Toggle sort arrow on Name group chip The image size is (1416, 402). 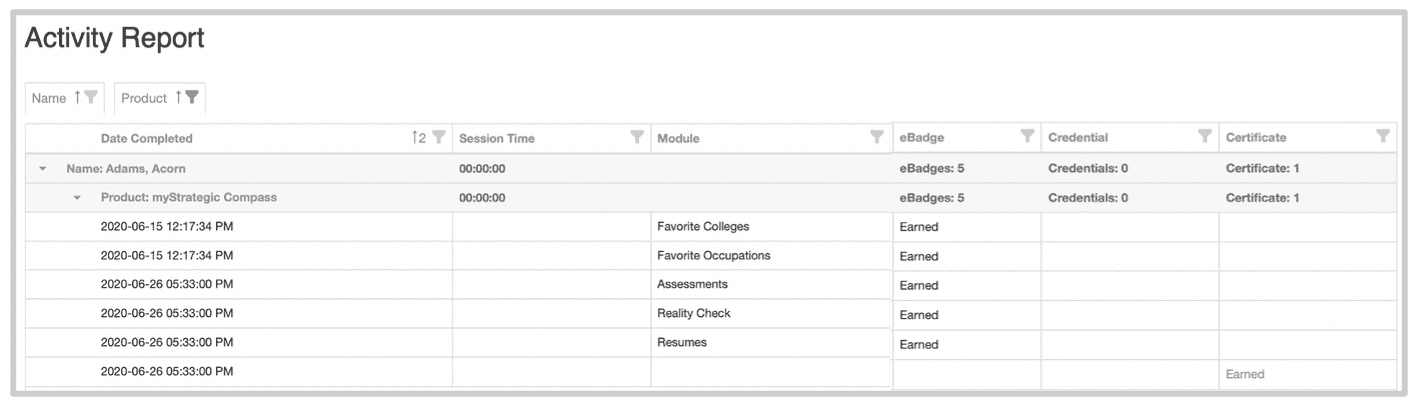pyautogui.click(x=77, y=98)
